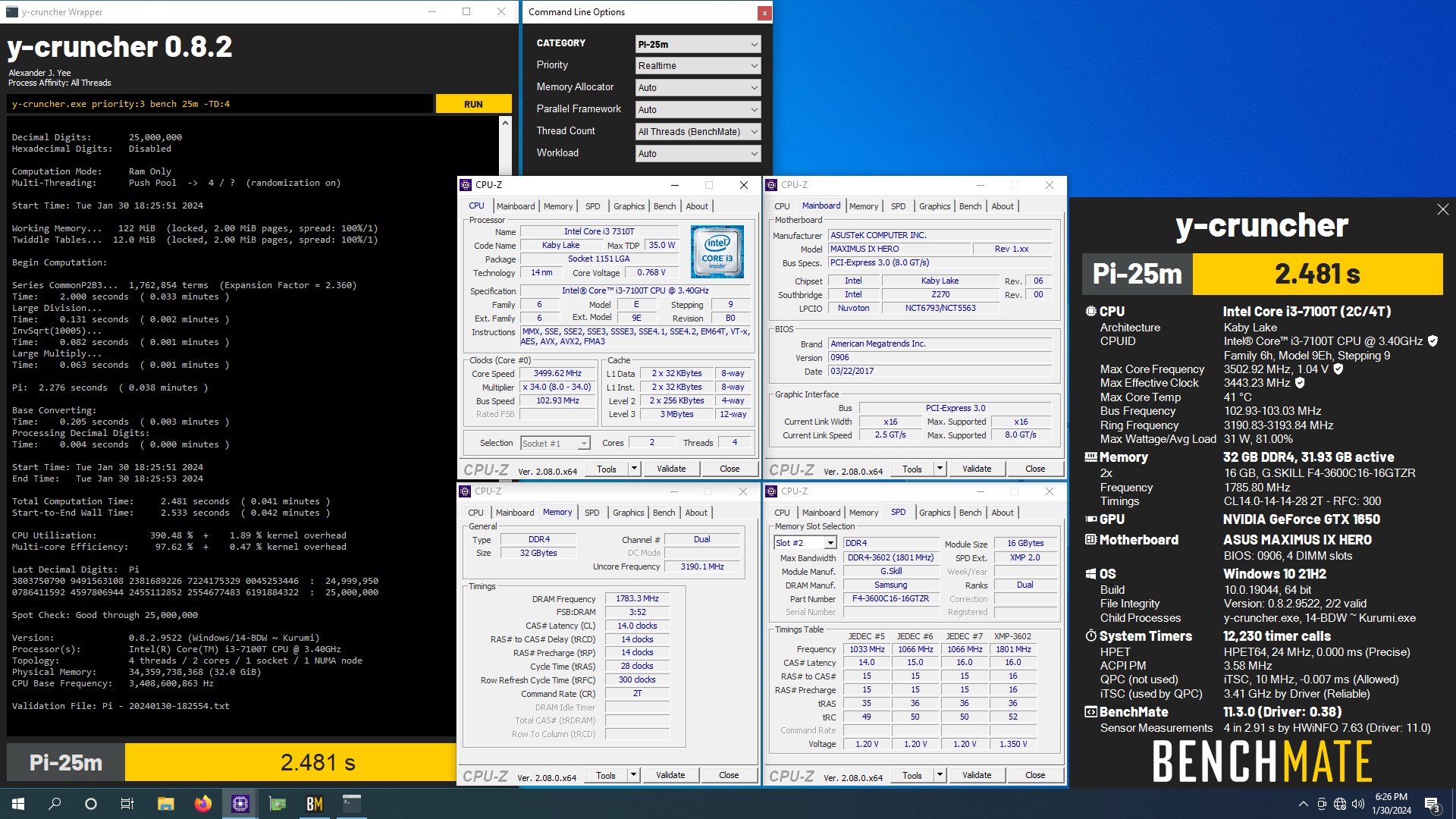Screen dimensions: 1456x819
Task: Click the y-cruncher Wrapper title bar icon
Action: coord(11,12)
